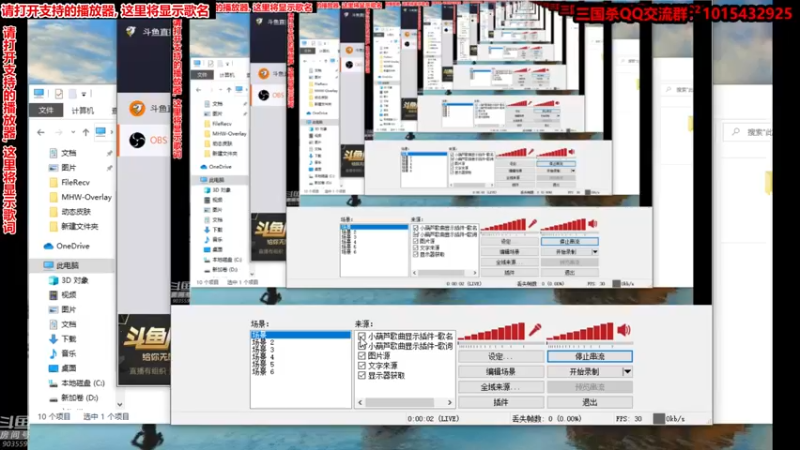Click 编辑场景 in the largest OBS panel
The width and height of the screenshot is (800, 450).
coord(501,372)
